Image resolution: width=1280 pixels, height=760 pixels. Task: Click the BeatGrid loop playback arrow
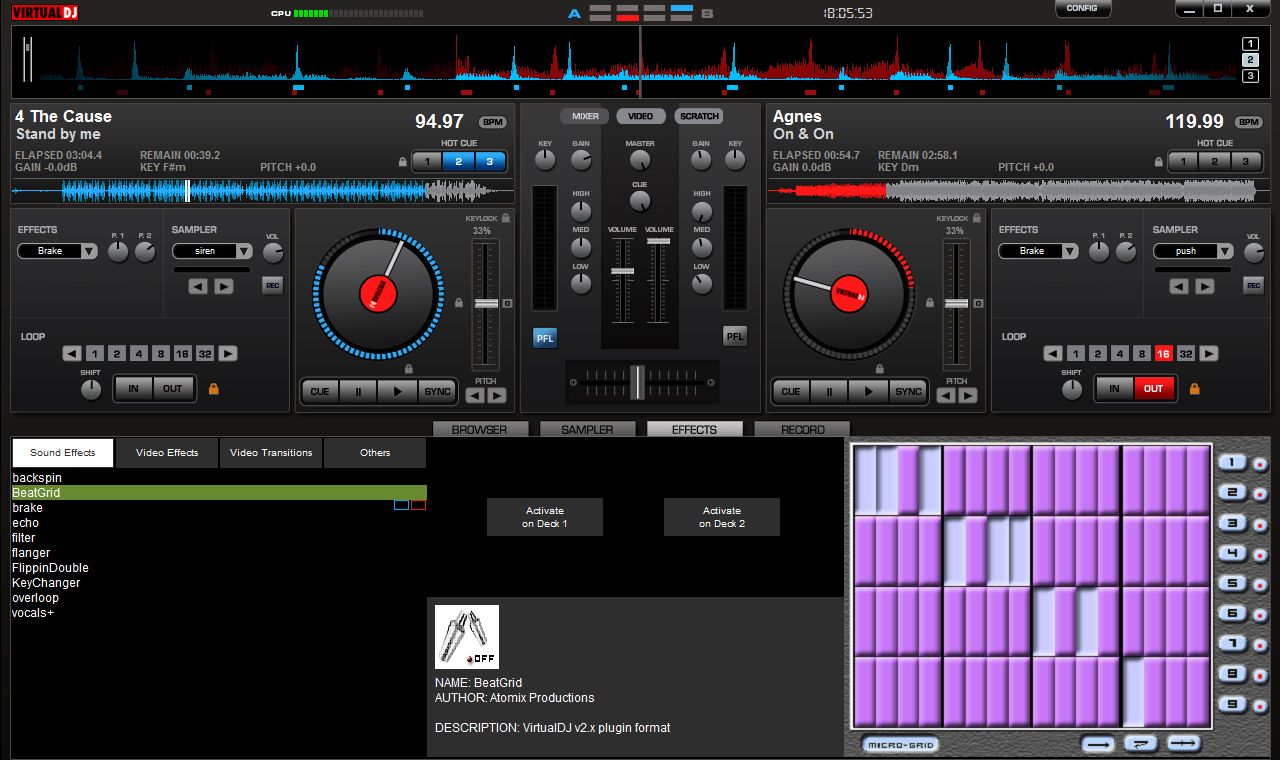1141,744
